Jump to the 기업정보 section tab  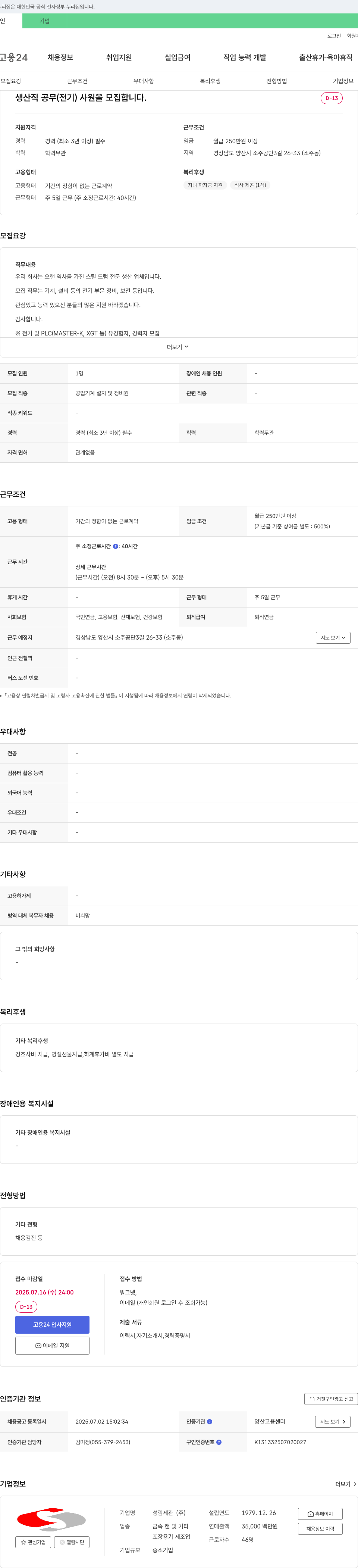point(343,81)
